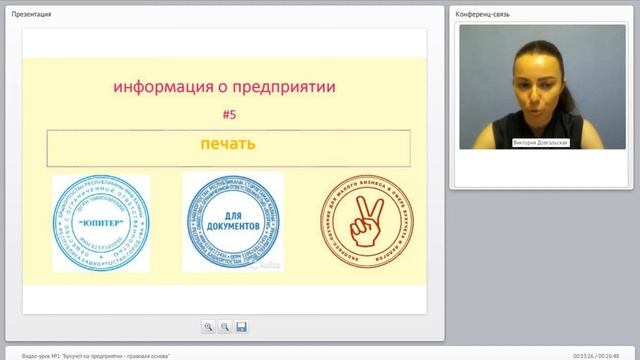Image resolution: width=640 pixels, height=360 pixels.
Task: Click the slide number '#5'
Action: [229, 115]
